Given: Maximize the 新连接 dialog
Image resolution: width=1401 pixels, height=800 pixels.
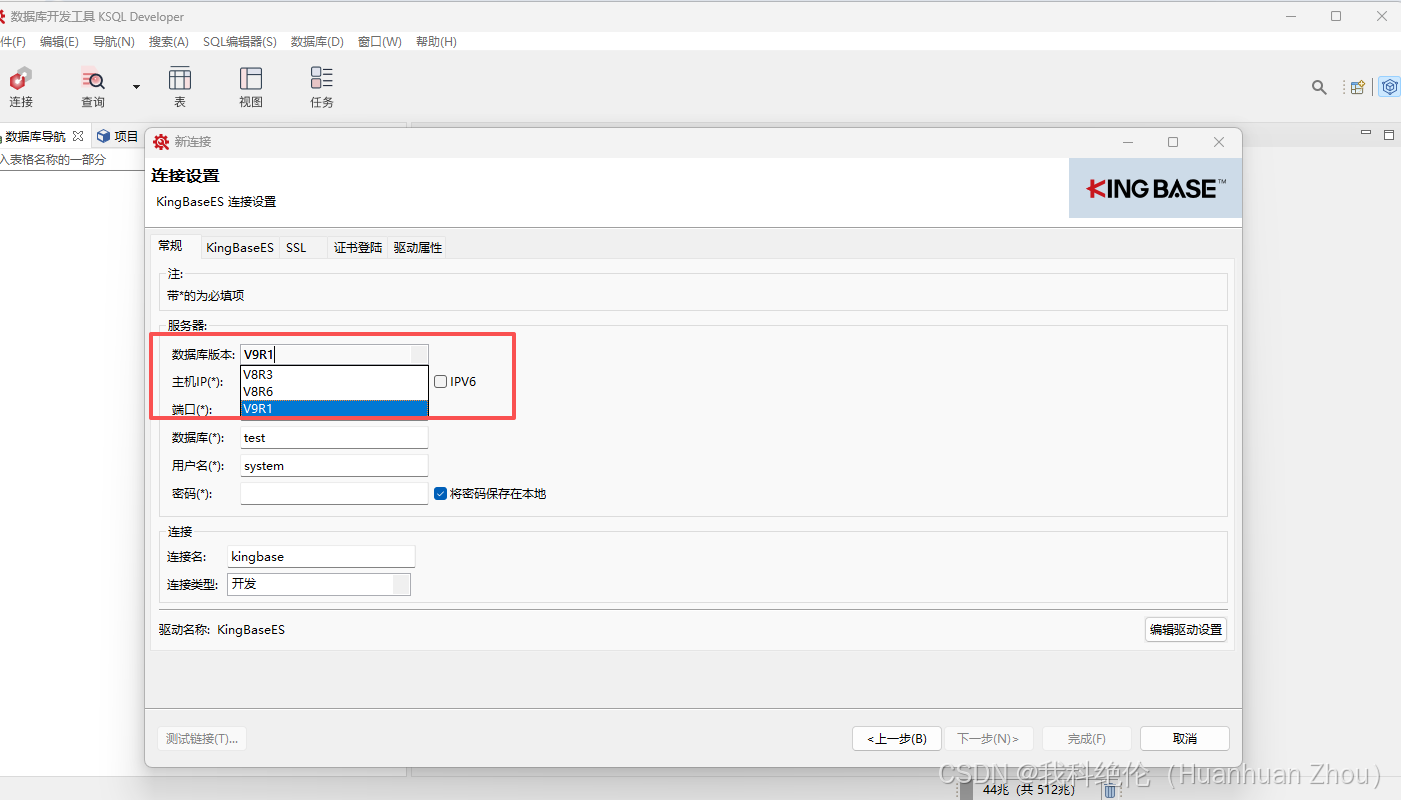Looking at the screenshot, I should tap(1173, 142).
